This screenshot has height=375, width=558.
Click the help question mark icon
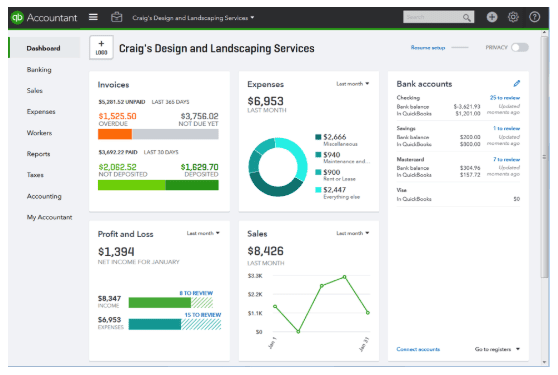(x=534, y=17)
